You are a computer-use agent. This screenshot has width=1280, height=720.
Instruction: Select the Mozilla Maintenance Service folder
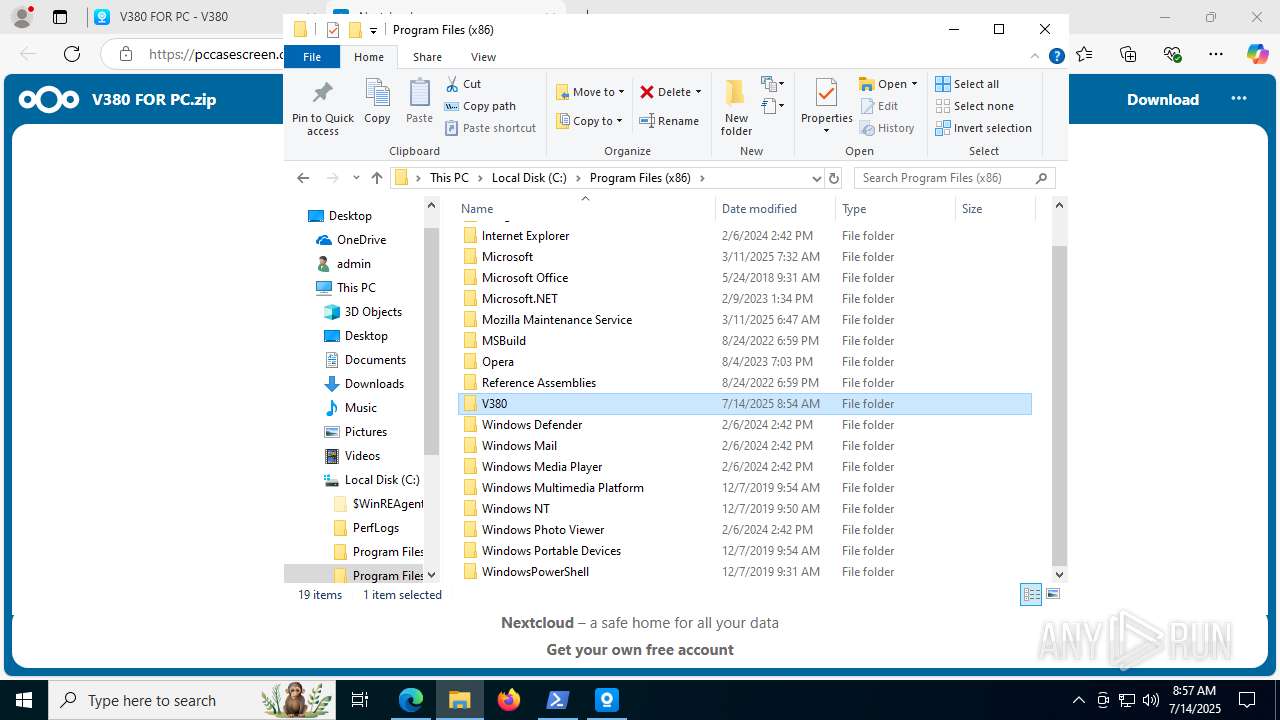(745, 320)
